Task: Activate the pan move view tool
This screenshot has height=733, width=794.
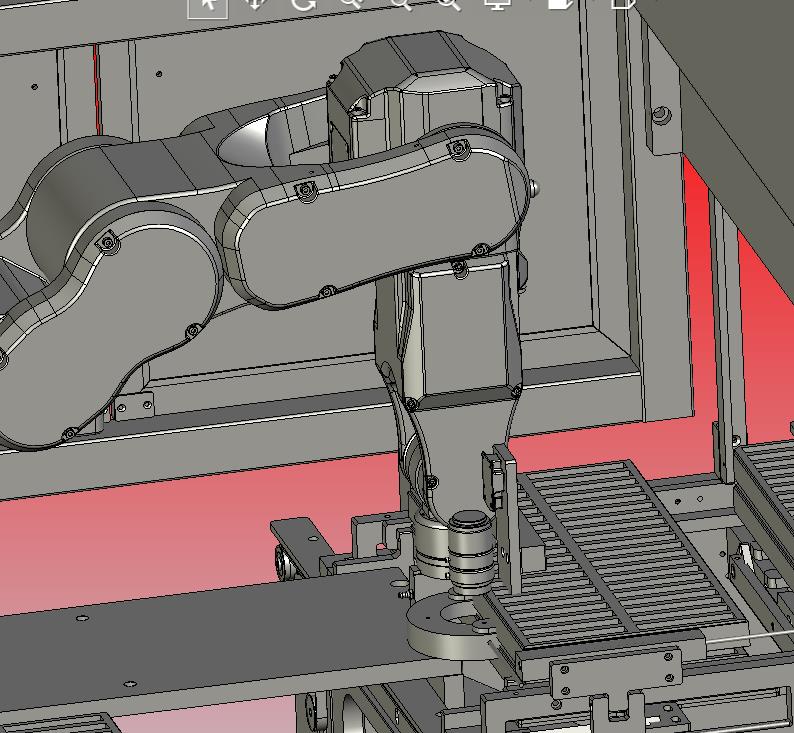Action: [256, 5]
